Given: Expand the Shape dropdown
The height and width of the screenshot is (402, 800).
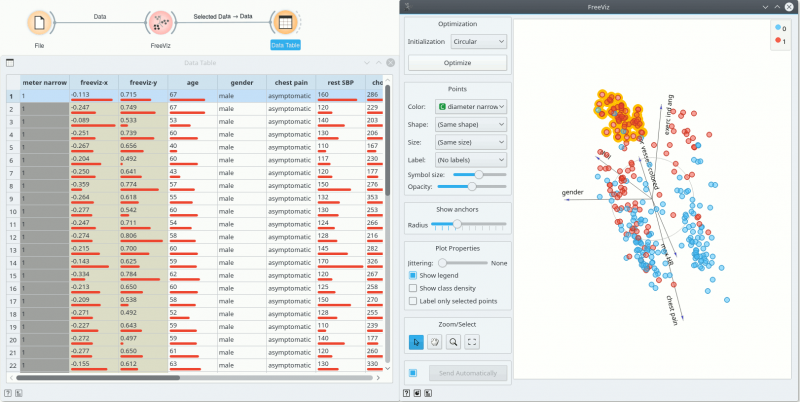Looking at the screenshot, I should [471, 124].
